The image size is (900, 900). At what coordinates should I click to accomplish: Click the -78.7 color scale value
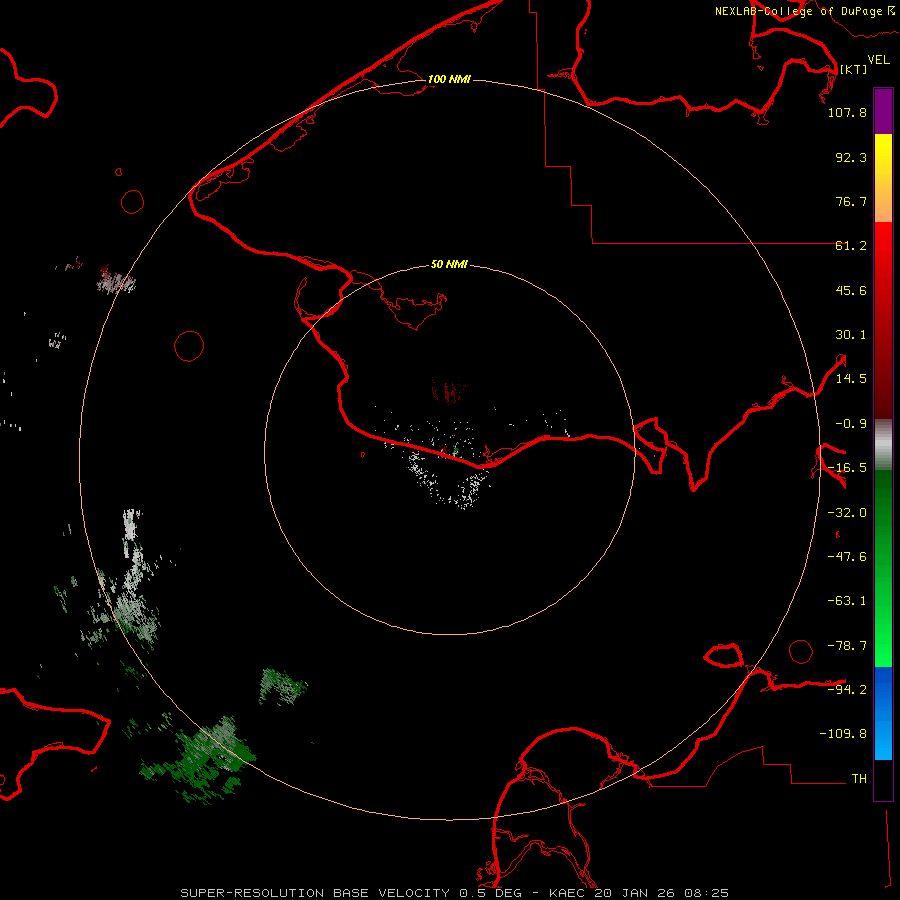(x=847, y=646)
